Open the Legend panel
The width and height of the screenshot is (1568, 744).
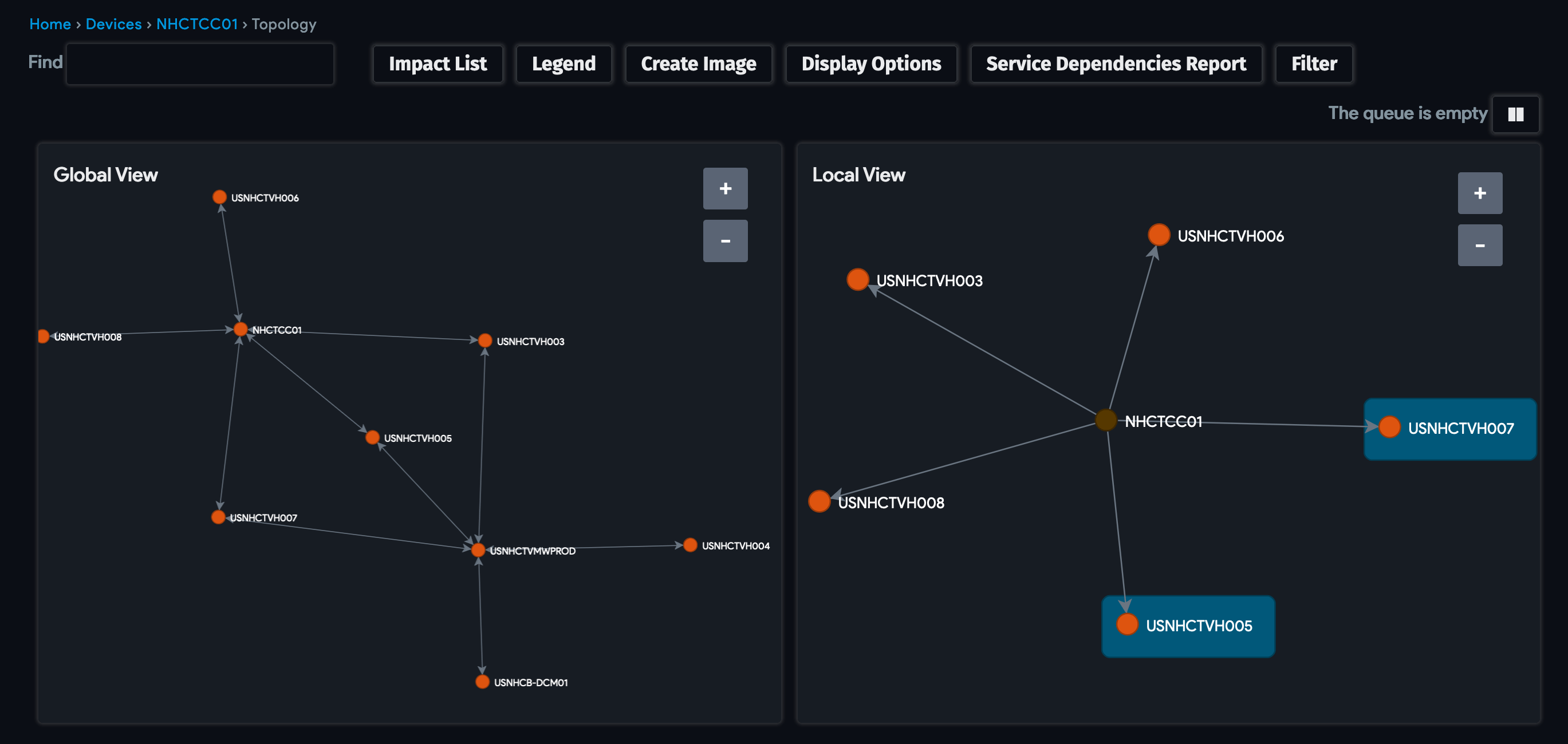coord(564,64)
